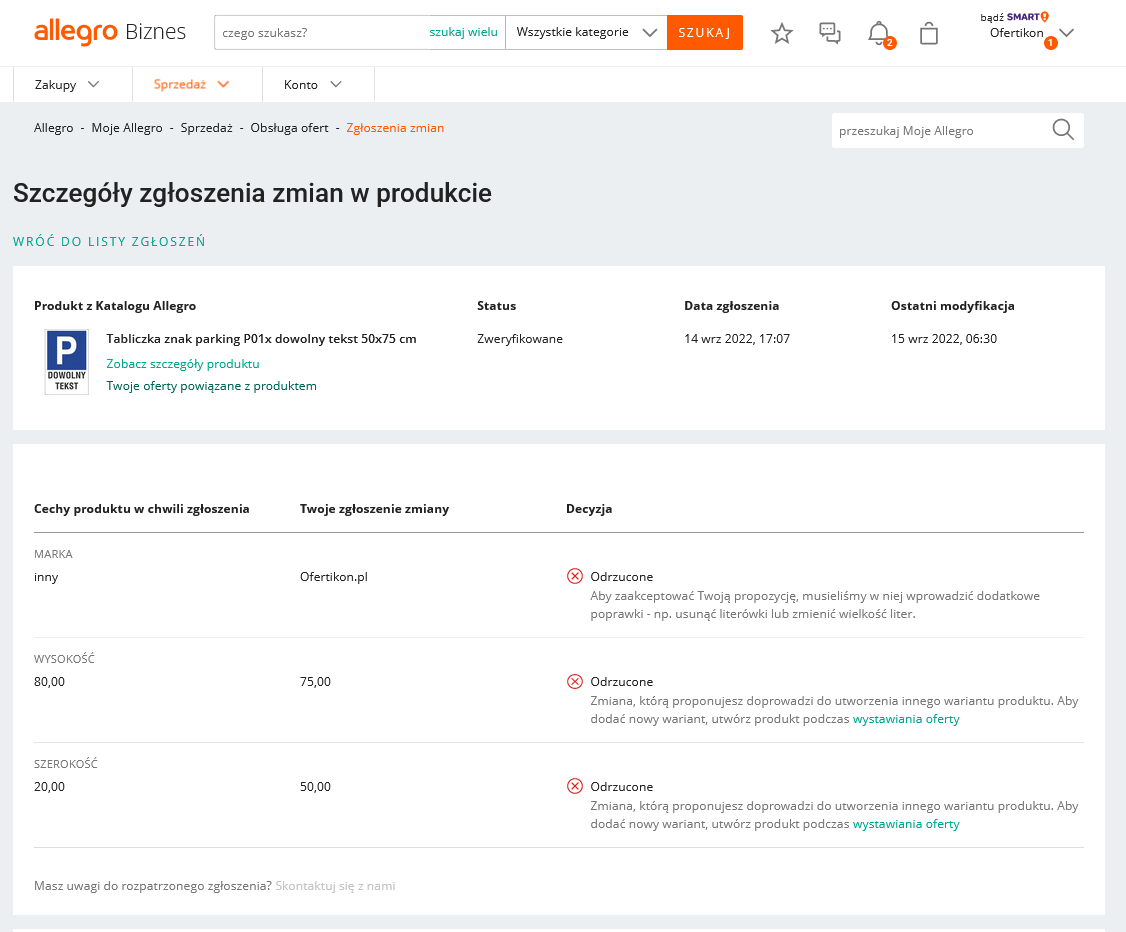The width and height of the screenshot is (1126, 932).
Task: Click wystawiania oferty link in WYSOKOŚĆ row
Action: pos(905,718)
